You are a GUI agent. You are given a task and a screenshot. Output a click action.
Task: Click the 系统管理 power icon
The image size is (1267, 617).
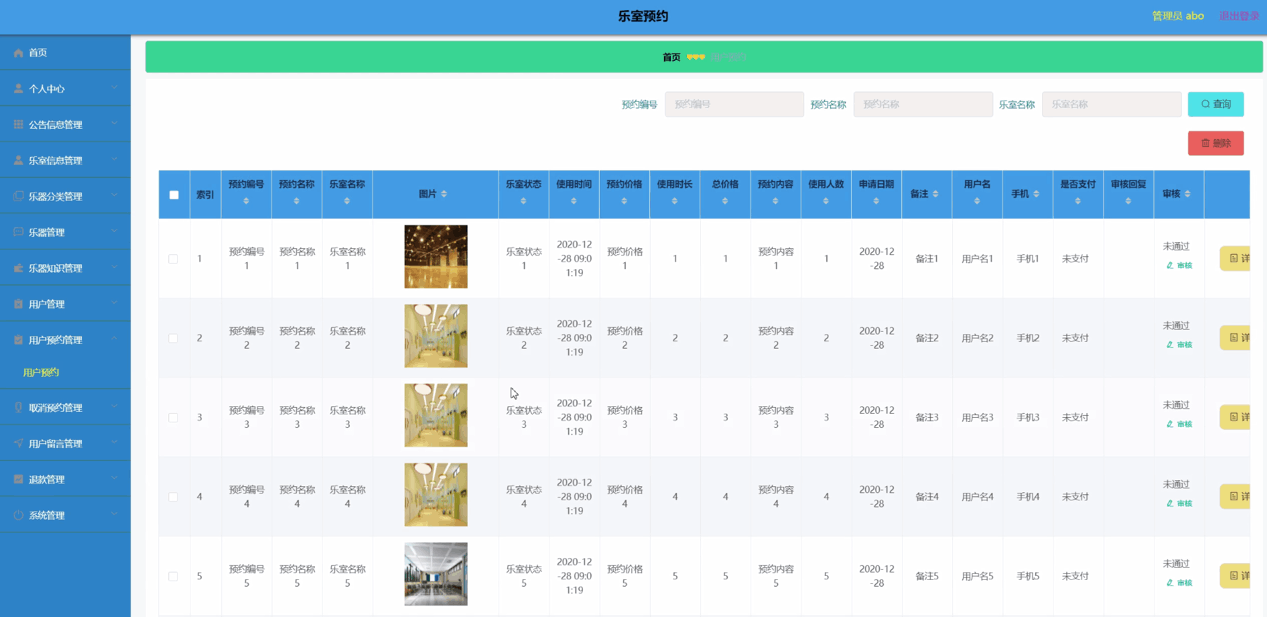click(x=16, y=514)
